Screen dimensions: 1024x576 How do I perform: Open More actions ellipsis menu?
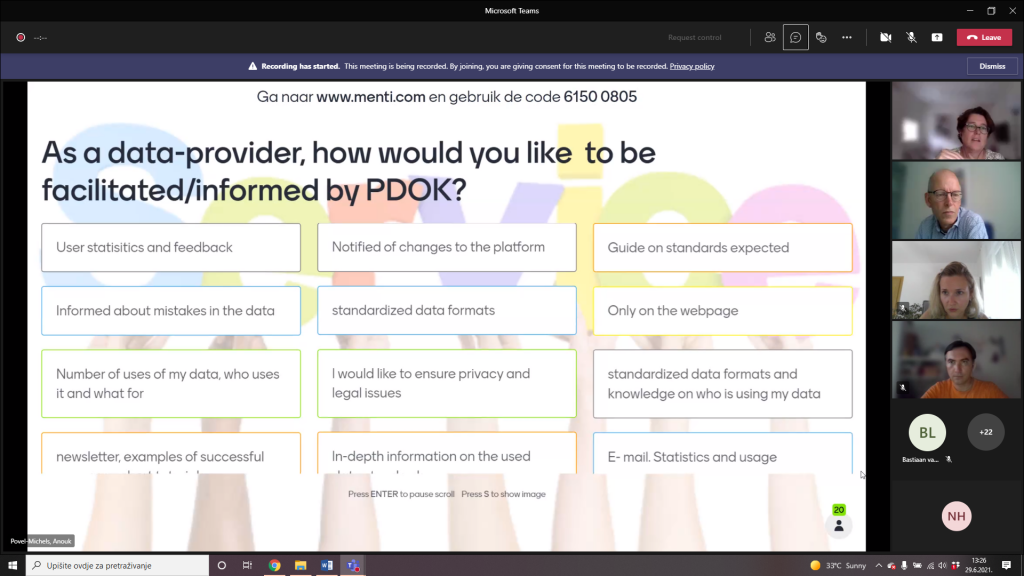847,37
